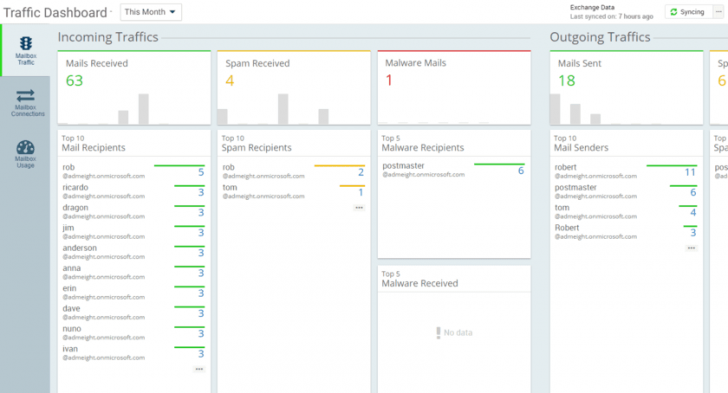Select rob in Spam Recipients list
Viewport: 728px width, 393px height.
(293, 171)
